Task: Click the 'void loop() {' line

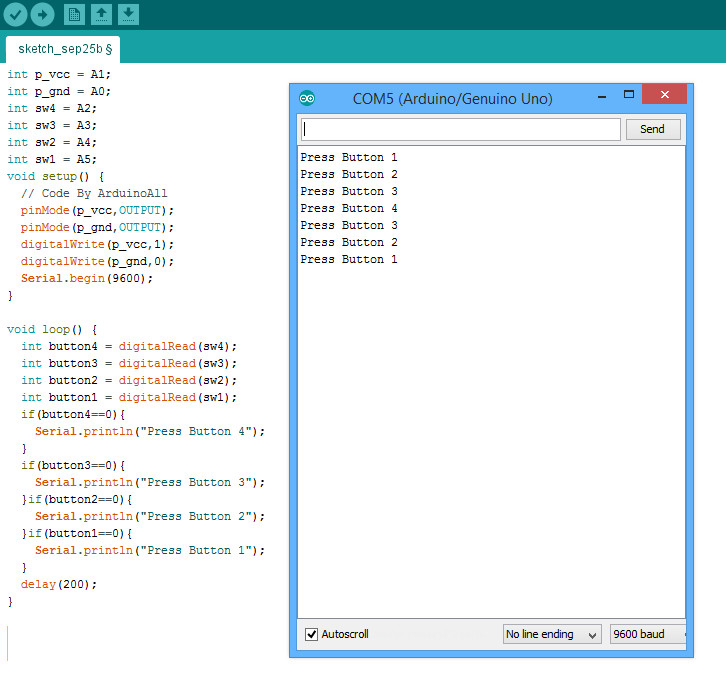Action: 52,330
